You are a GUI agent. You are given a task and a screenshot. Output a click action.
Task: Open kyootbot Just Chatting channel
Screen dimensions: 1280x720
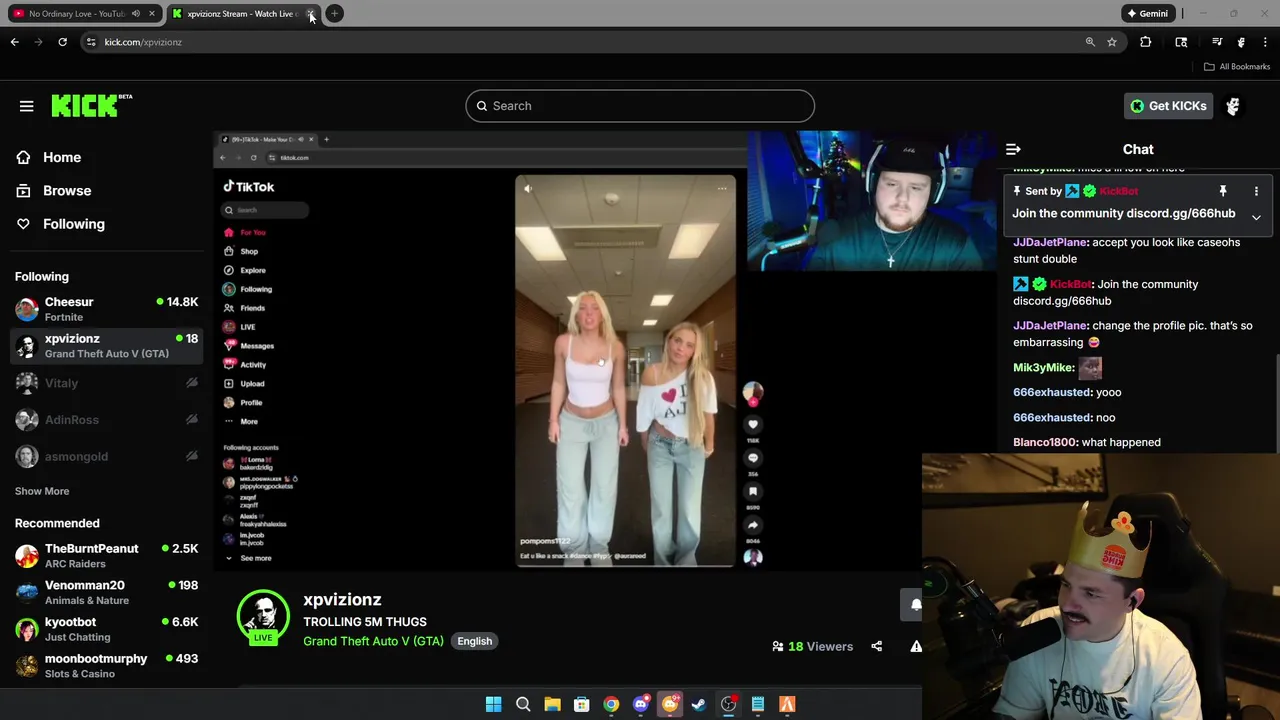[x=106, y=629]
